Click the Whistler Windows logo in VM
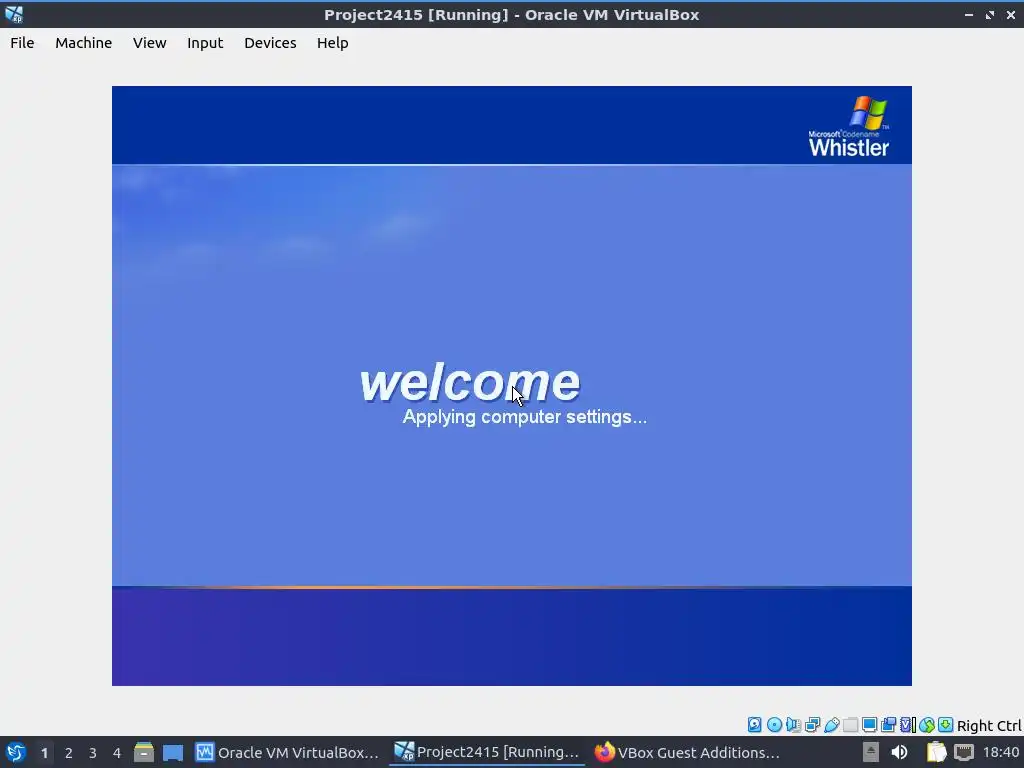The image size is (1024, 768). (849, 127)
